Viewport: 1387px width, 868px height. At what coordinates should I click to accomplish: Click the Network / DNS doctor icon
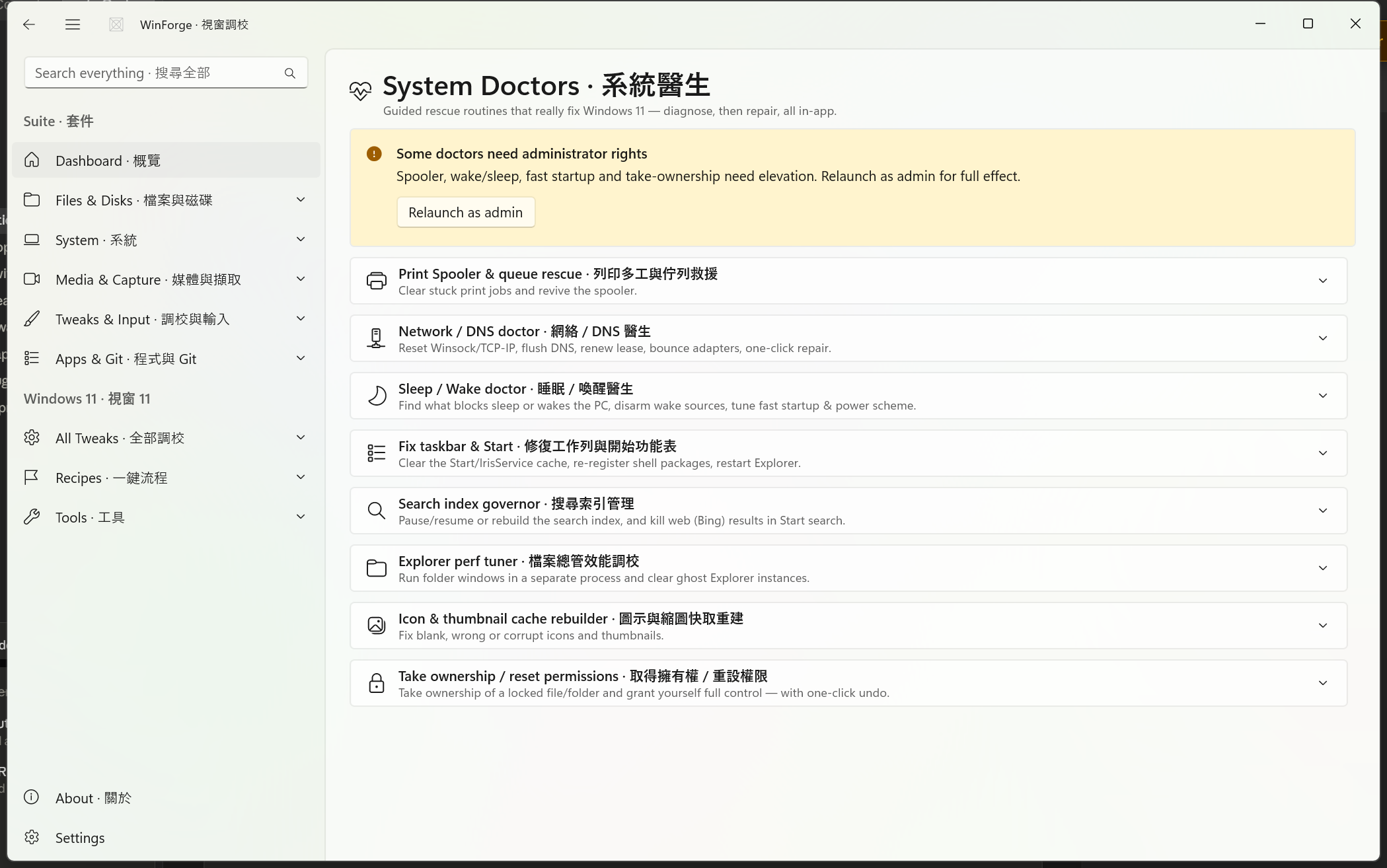coord(377,338)
